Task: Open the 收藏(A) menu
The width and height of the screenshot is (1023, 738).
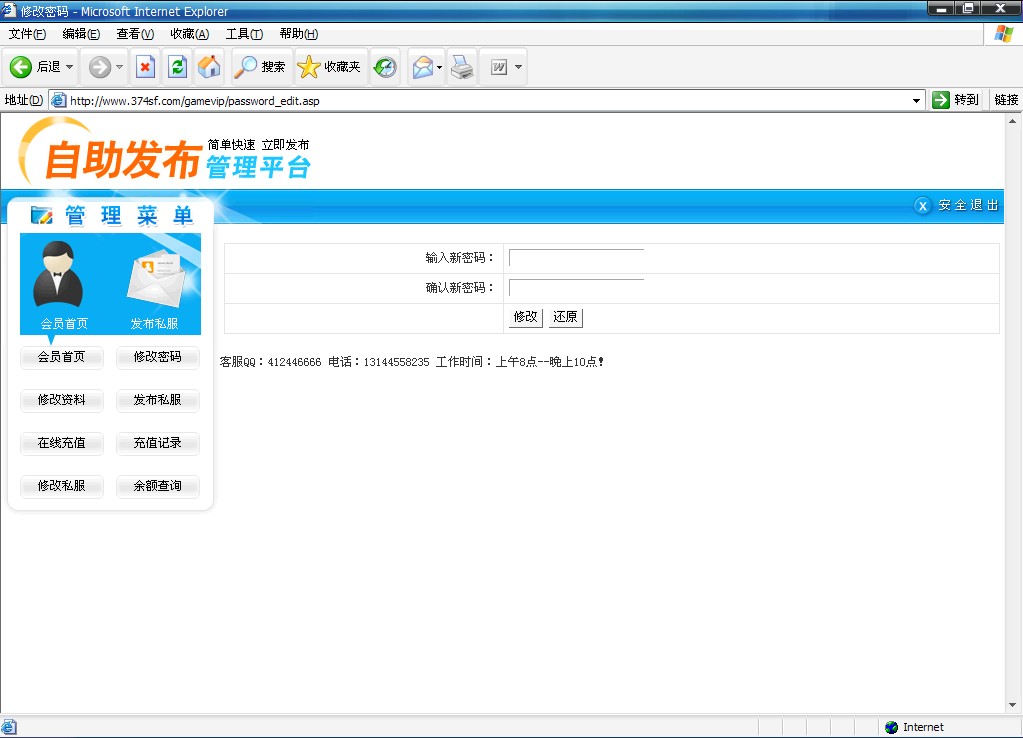Action: coord(189,34)
